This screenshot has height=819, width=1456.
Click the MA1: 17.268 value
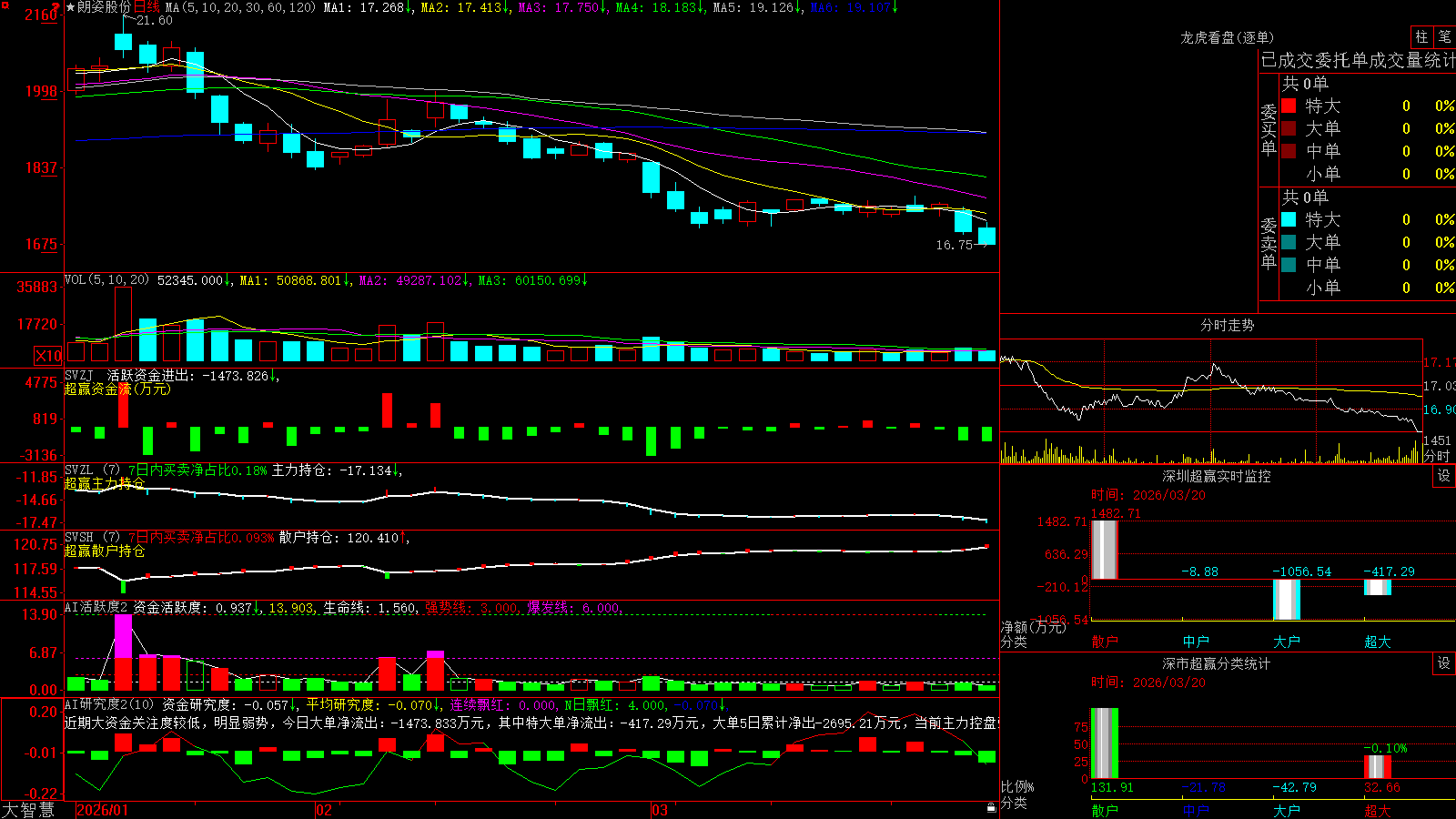tap(368, 7)
